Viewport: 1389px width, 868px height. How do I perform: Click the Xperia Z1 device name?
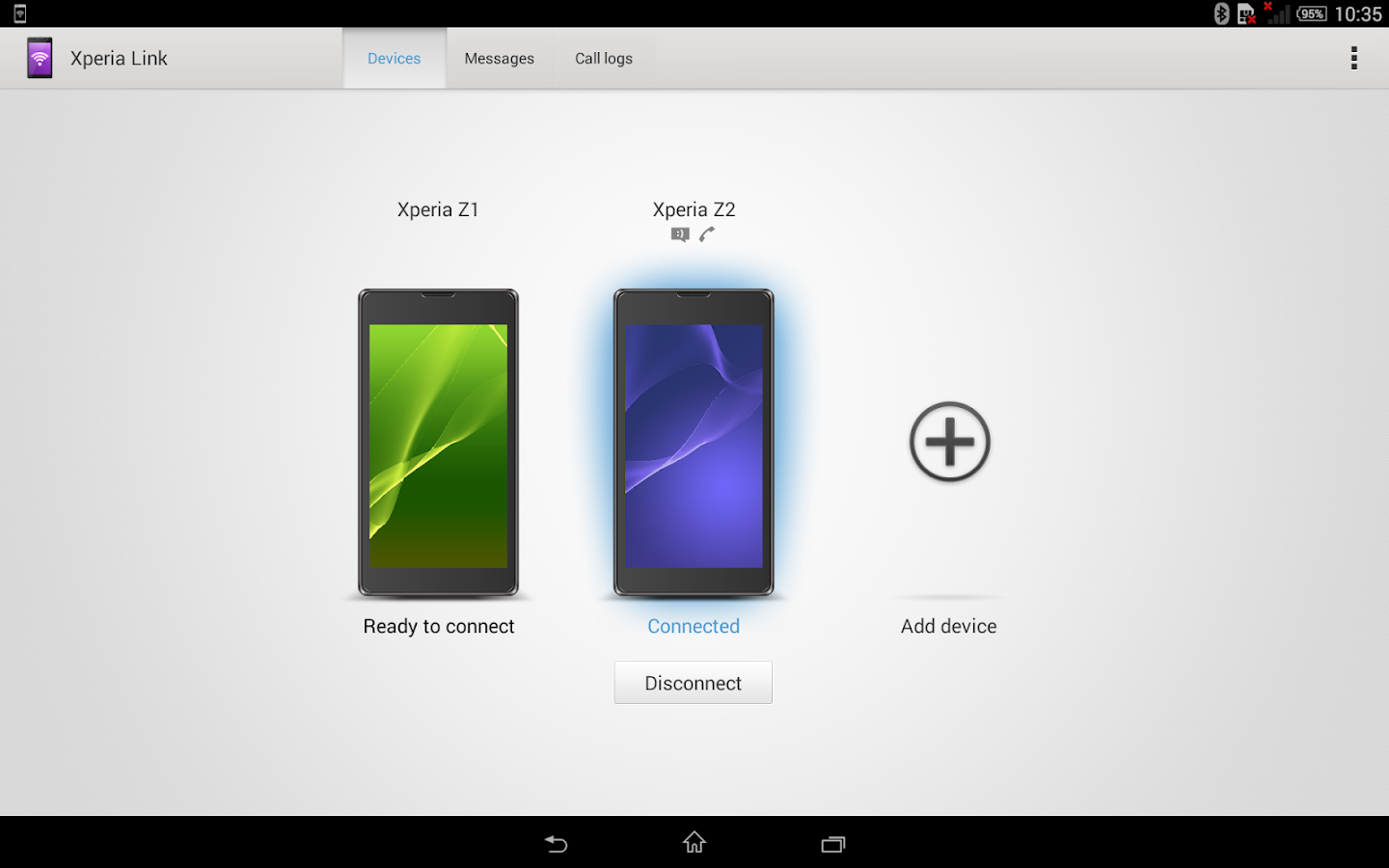coord(438,209)
